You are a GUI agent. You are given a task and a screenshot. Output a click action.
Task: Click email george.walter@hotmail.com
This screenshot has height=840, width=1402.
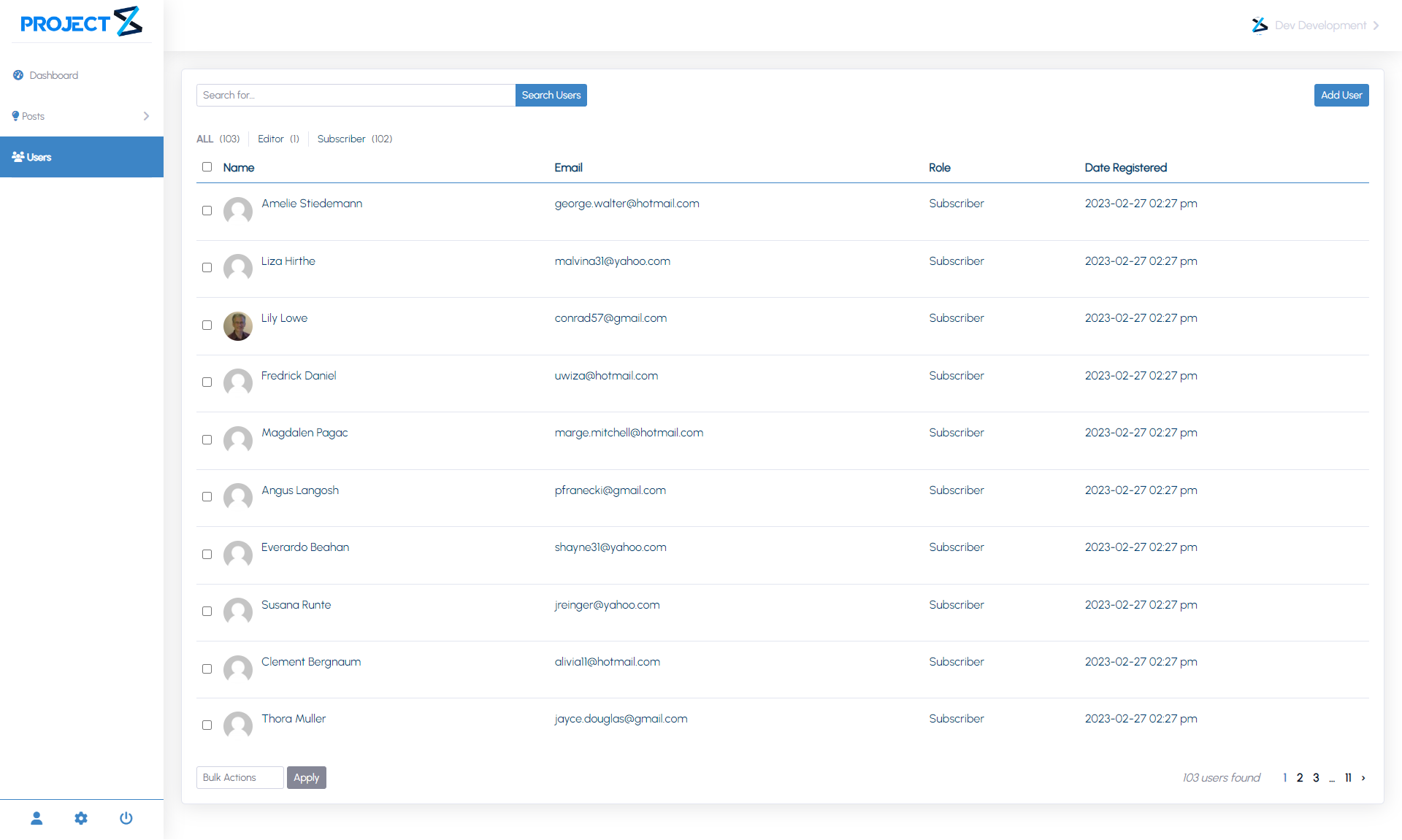pos(627,204)
